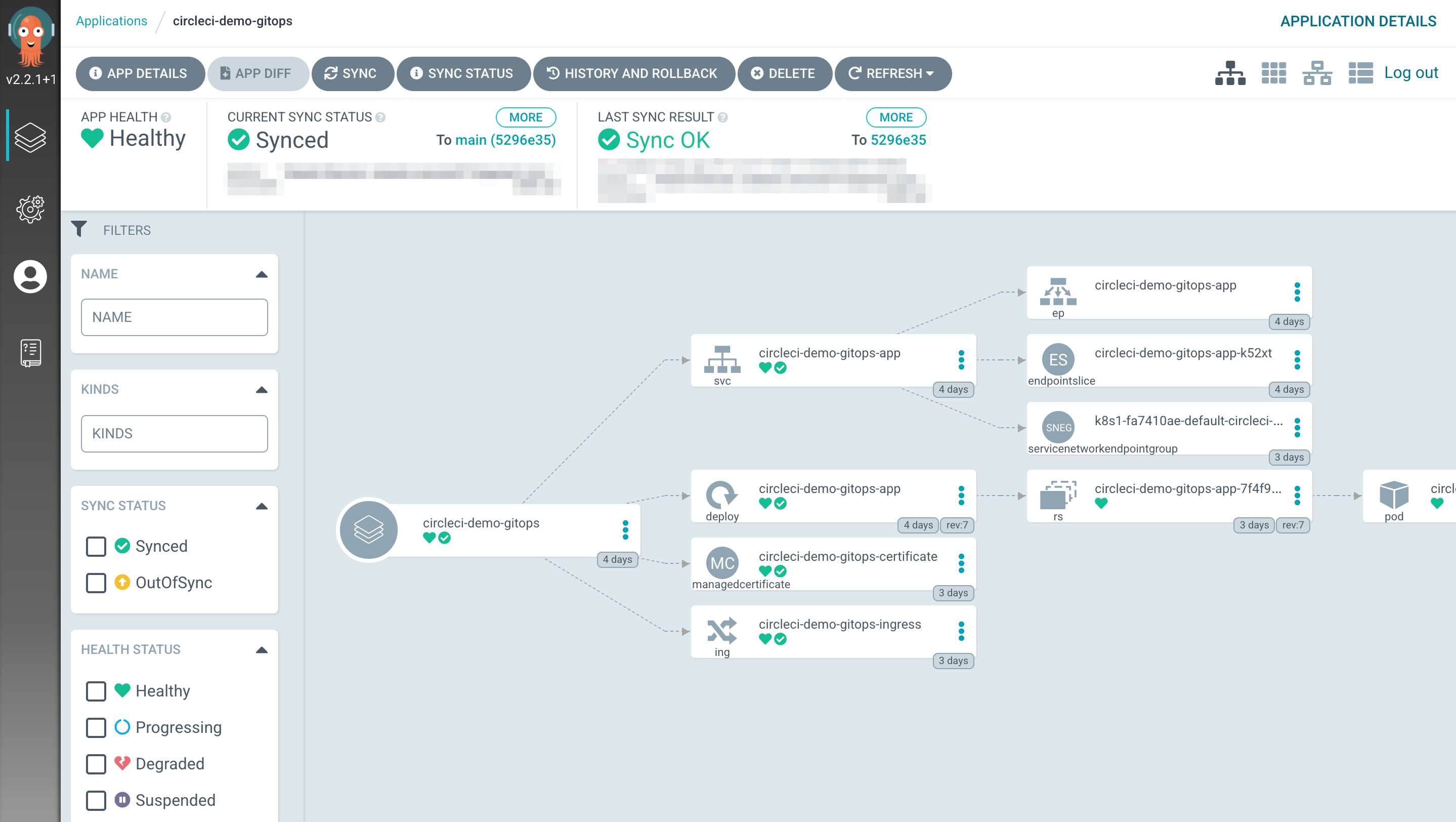
Task: Open APP DETAILS
Action: 140,73
